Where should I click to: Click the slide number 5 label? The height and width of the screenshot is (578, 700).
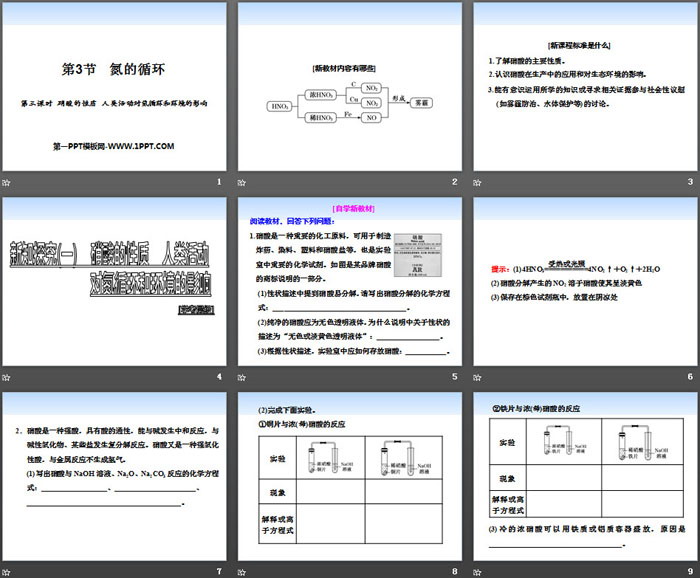(453, 377)
